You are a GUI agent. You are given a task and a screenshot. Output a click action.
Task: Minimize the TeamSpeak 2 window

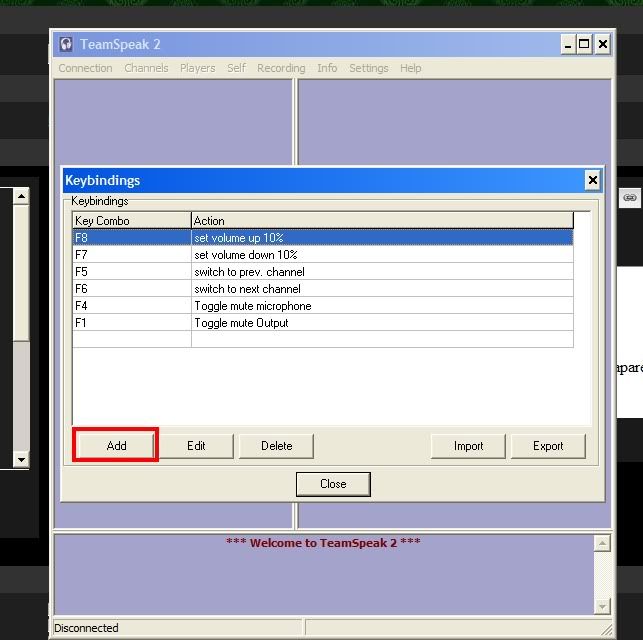click(568, 44)
